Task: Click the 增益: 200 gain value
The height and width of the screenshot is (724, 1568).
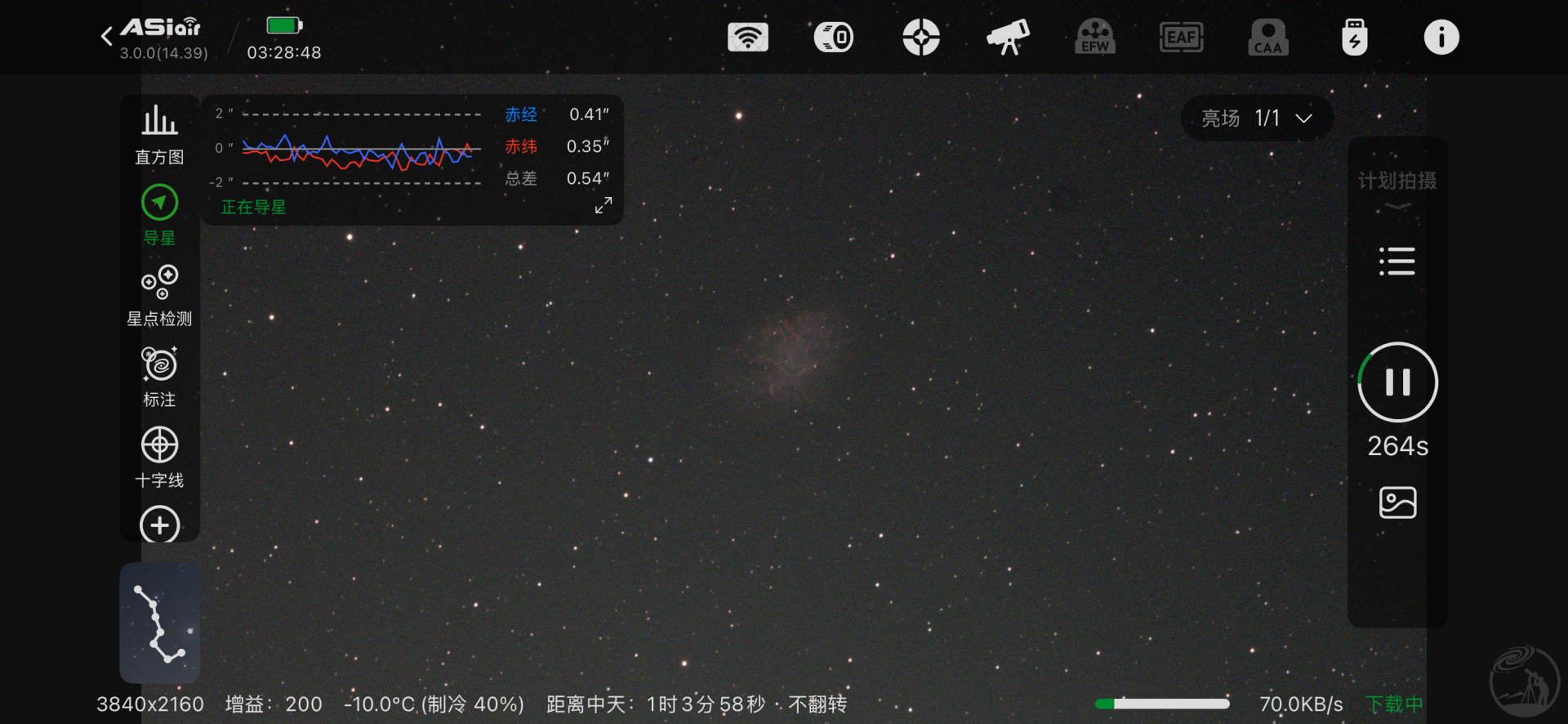Action: tap(274, 704)
